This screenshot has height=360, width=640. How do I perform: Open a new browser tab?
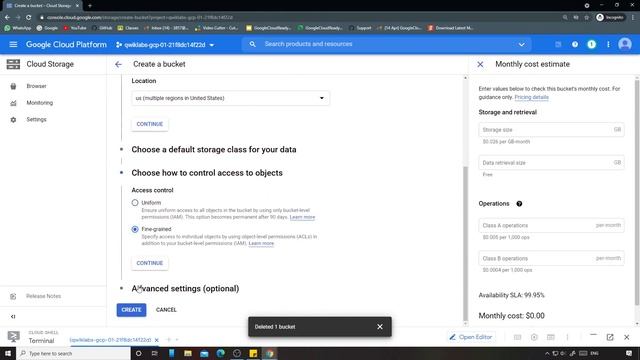point(90,6)
